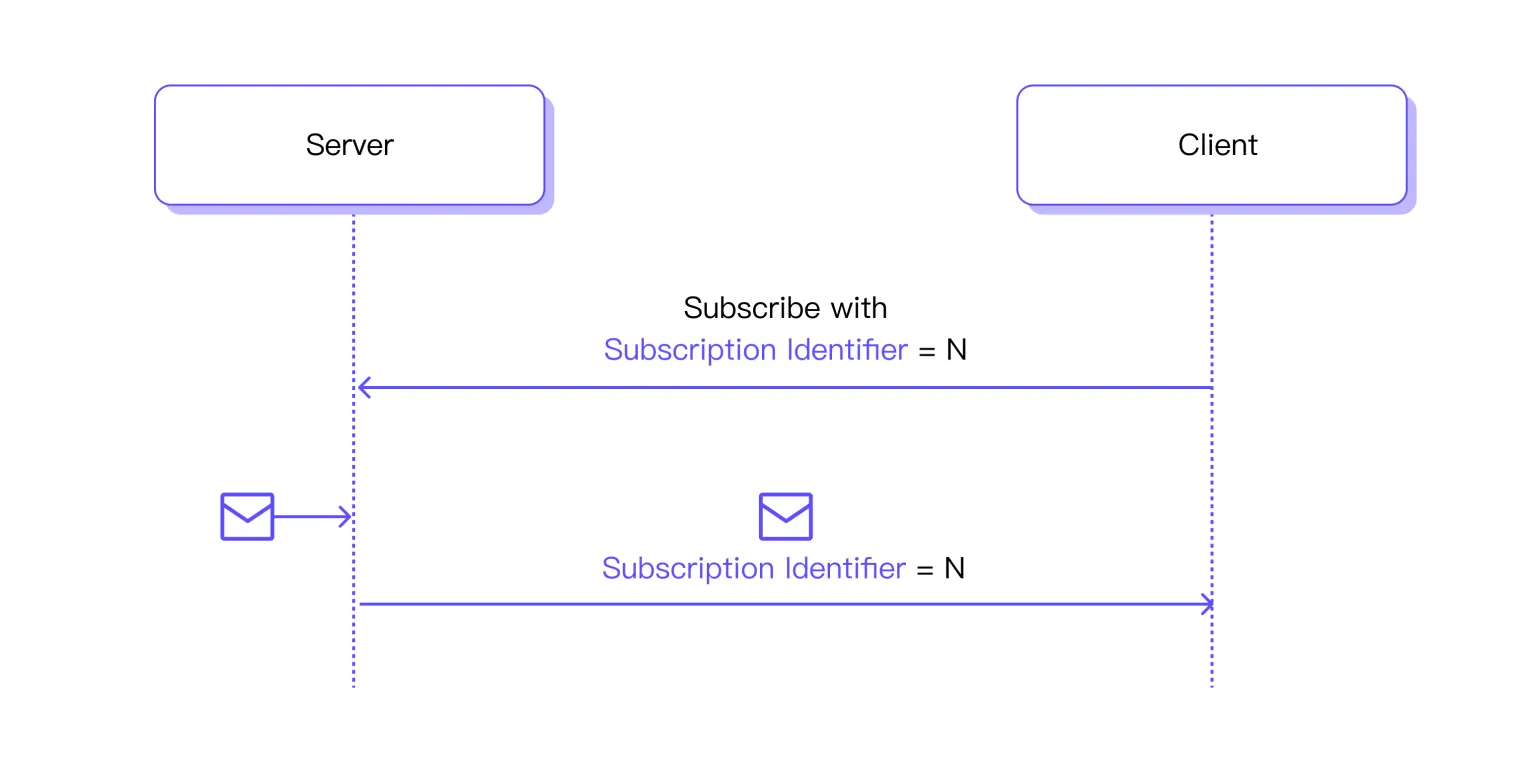
Task: Select the Server box
Action: click(x=350, y=145)
